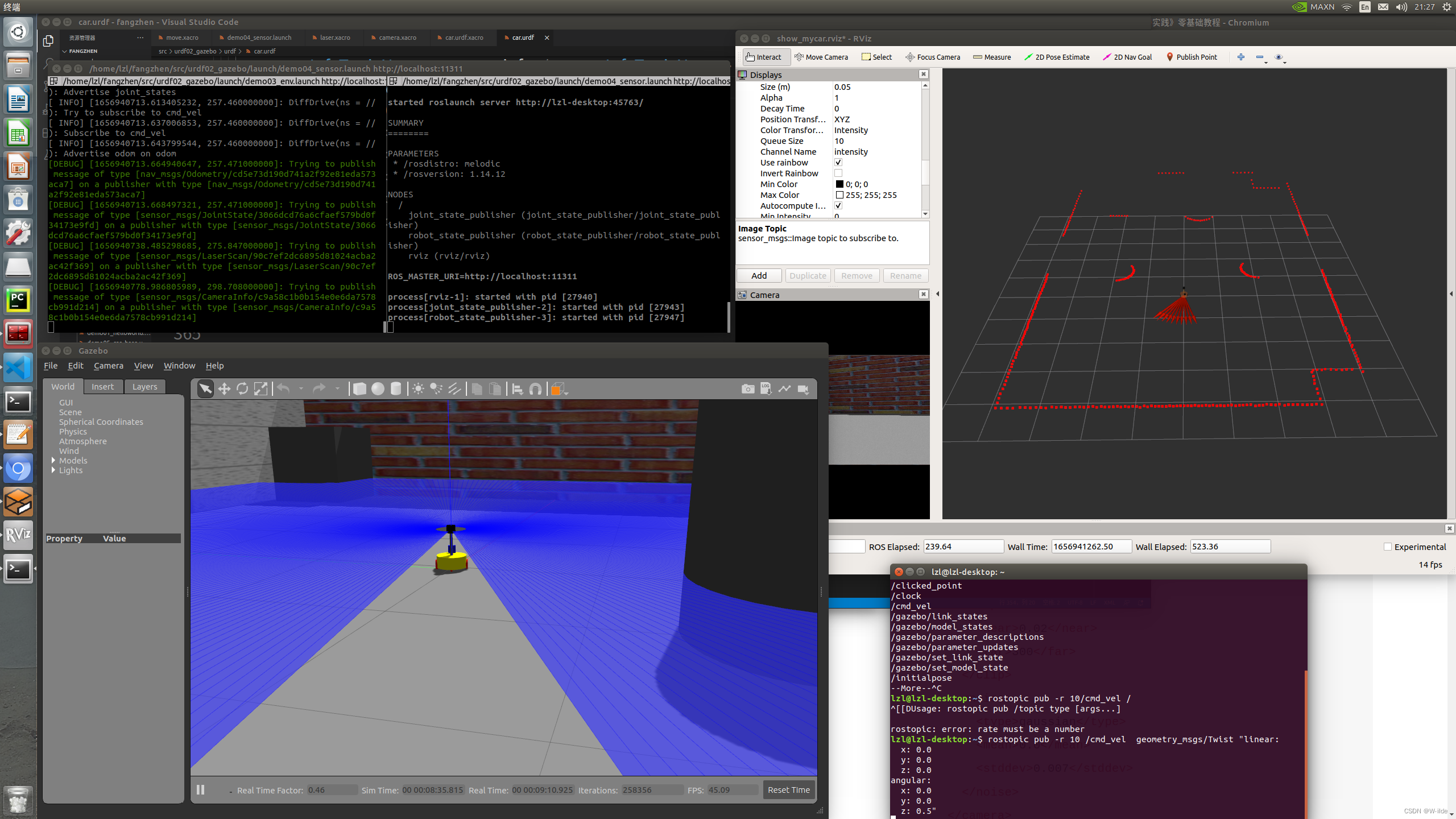Toggle Autocompute Intensity checkbox
The image size is (1456, 819).
[x=838, y=206]
